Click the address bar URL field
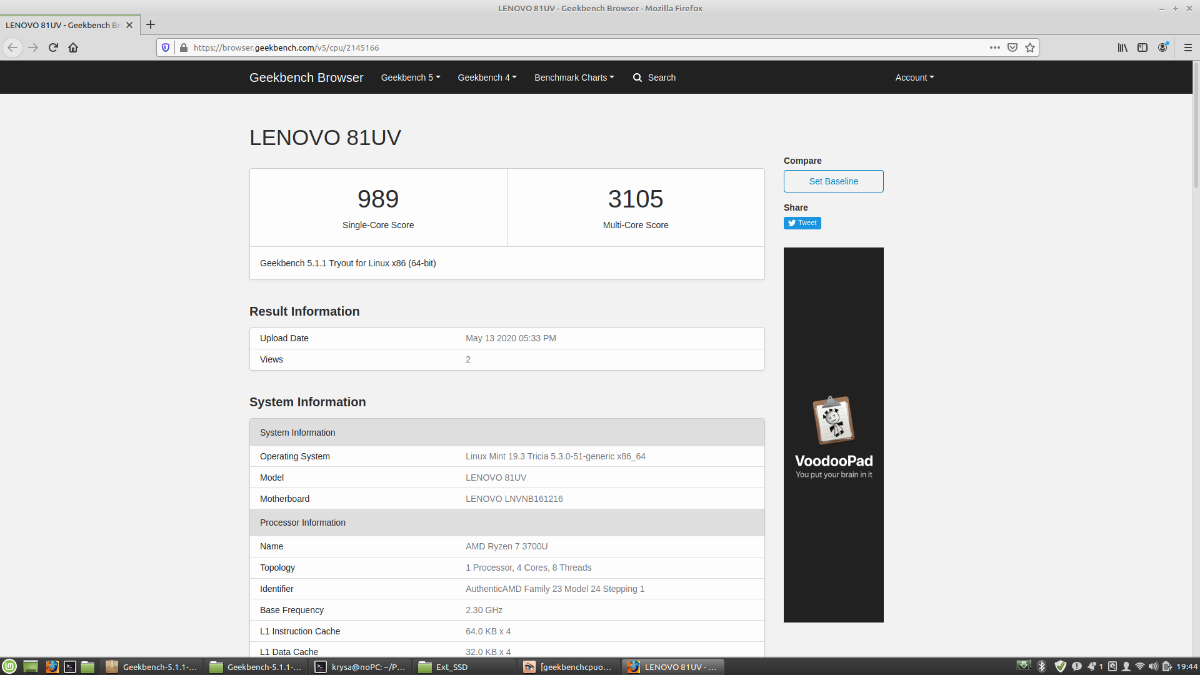 pos(580,47)
